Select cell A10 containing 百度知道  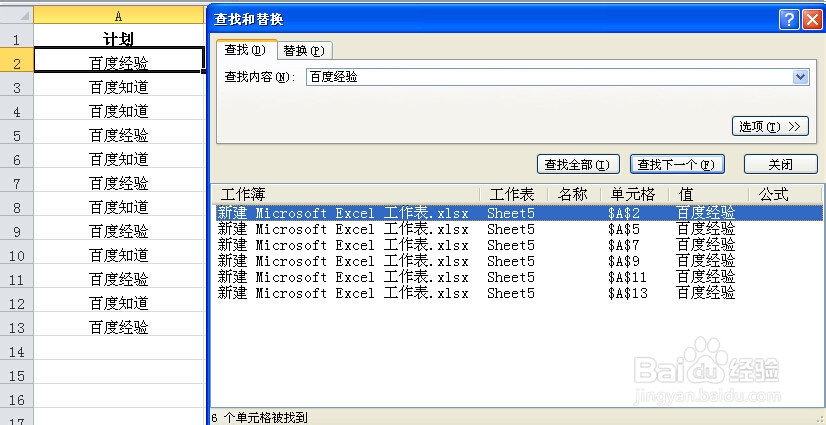click(119, 253)
